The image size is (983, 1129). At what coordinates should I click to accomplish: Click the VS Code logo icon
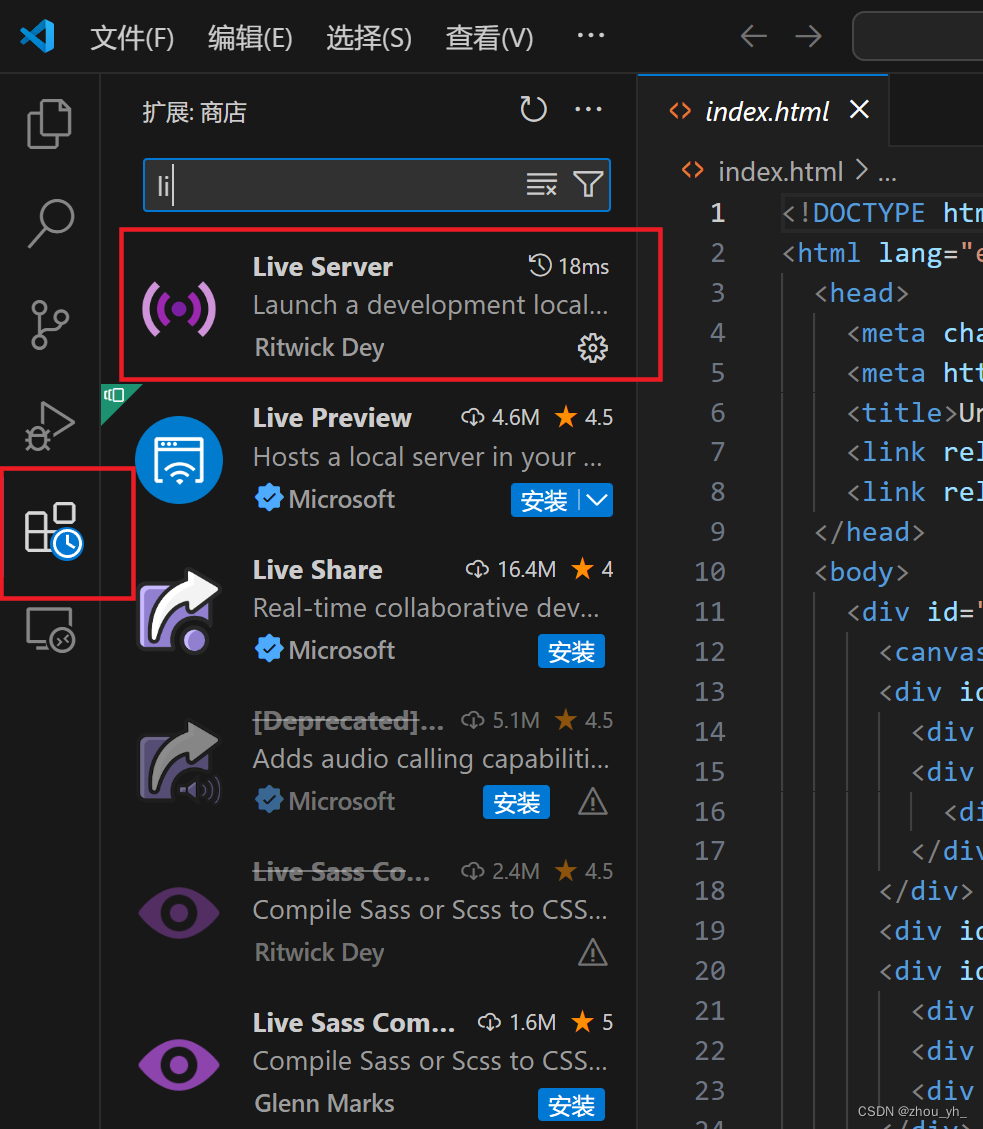click(x=38, y=36)
